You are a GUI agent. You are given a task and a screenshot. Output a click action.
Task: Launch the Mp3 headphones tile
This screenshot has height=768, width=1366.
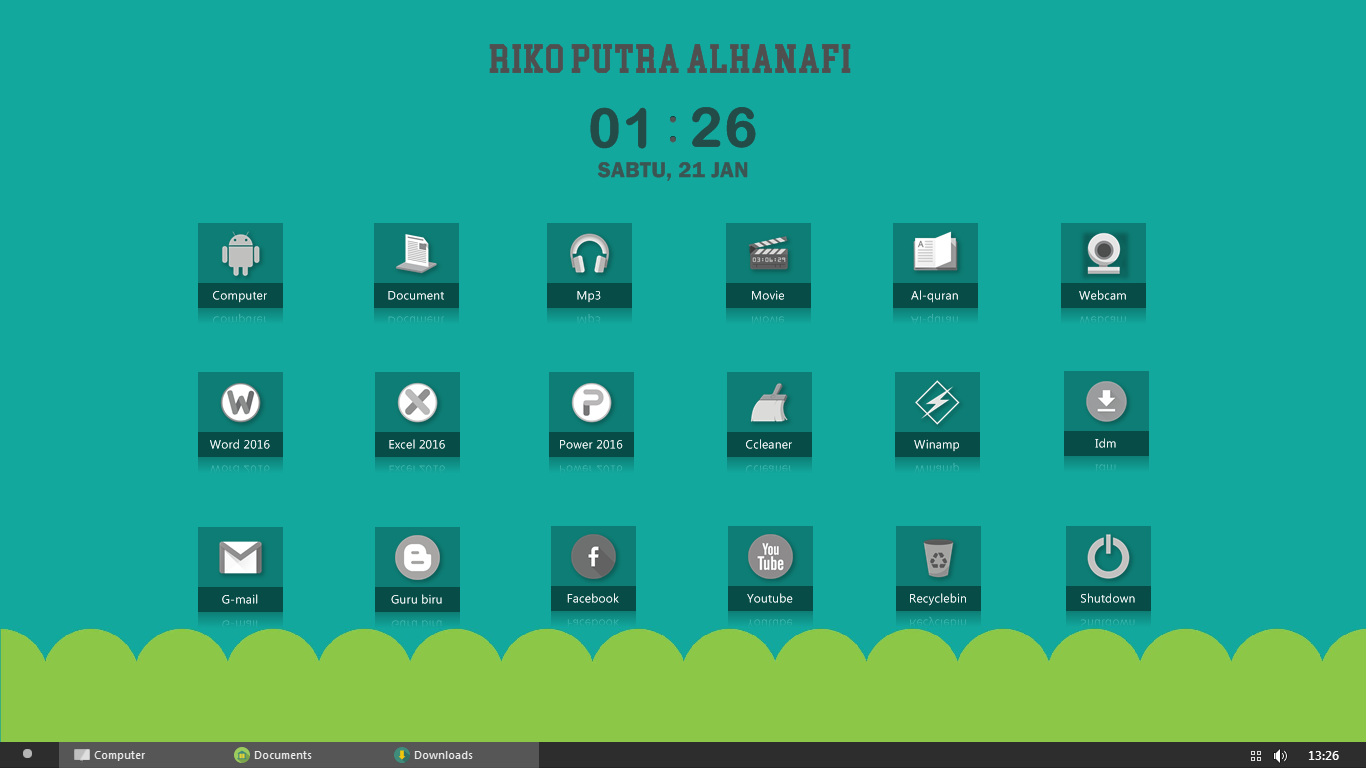(589, 265)
